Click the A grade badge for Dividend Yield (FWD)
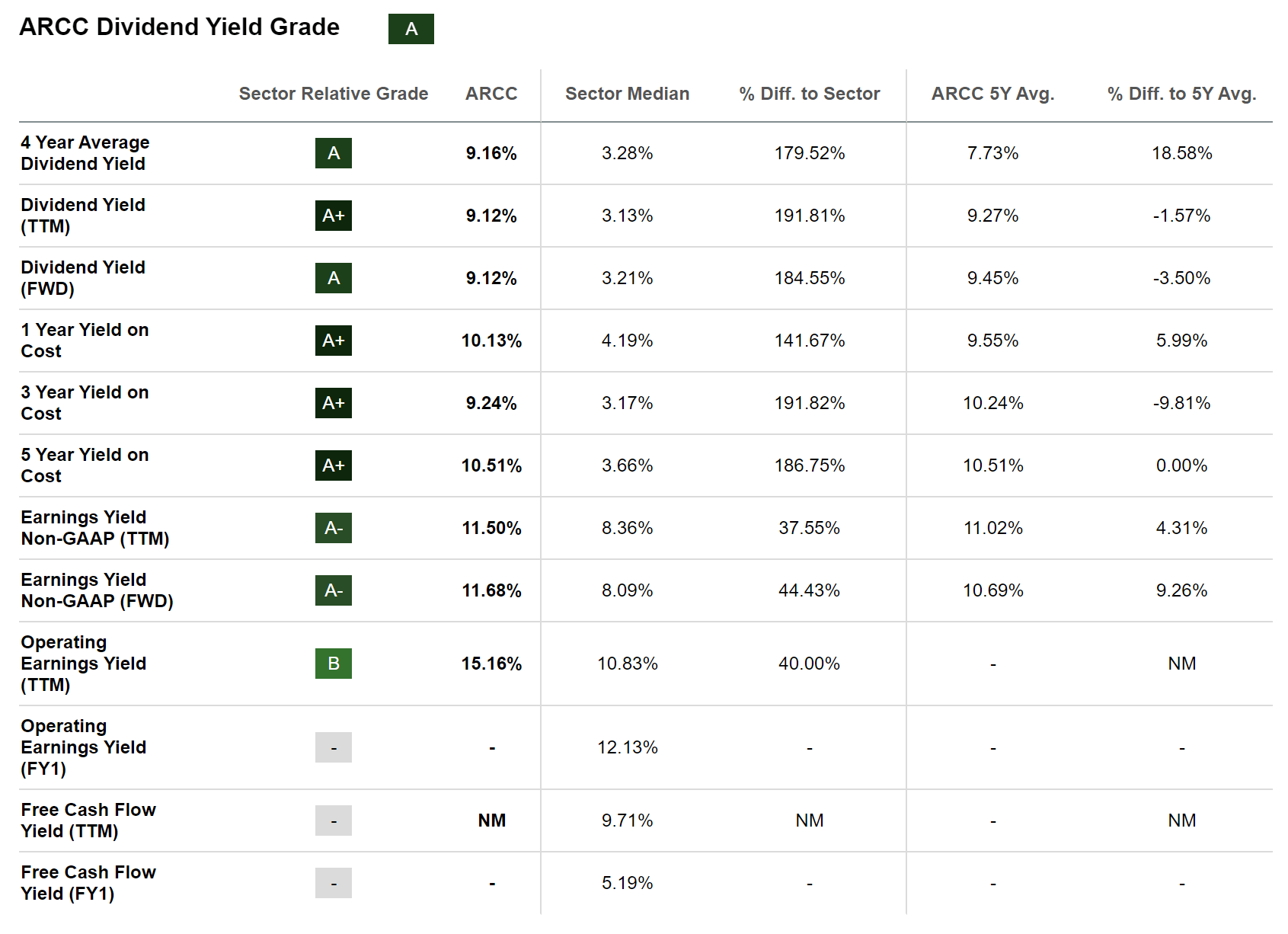 (334, 278)
